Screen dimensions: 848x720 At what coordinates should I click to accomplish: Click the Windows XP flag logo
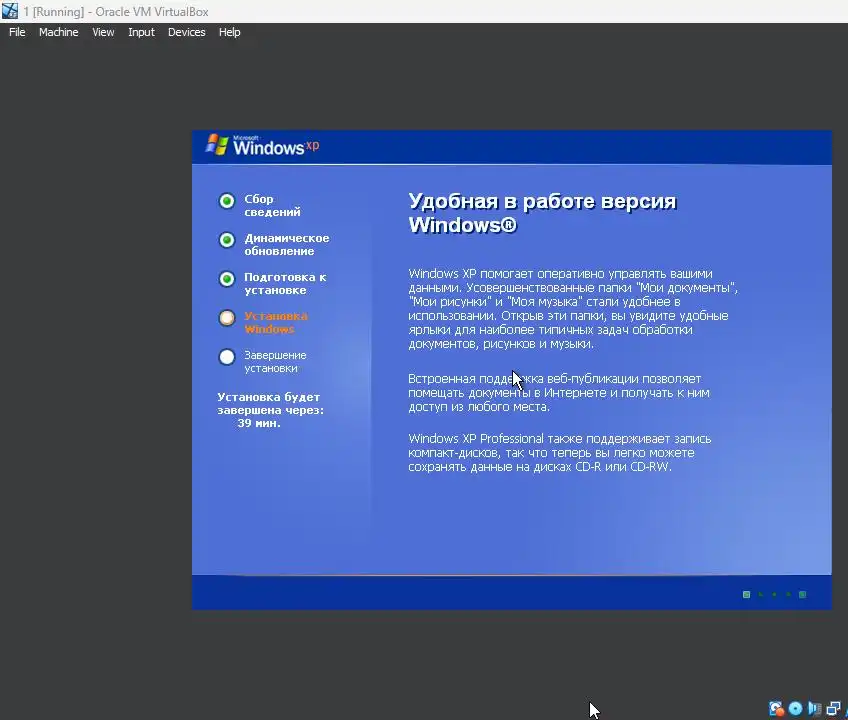point(217,144)
